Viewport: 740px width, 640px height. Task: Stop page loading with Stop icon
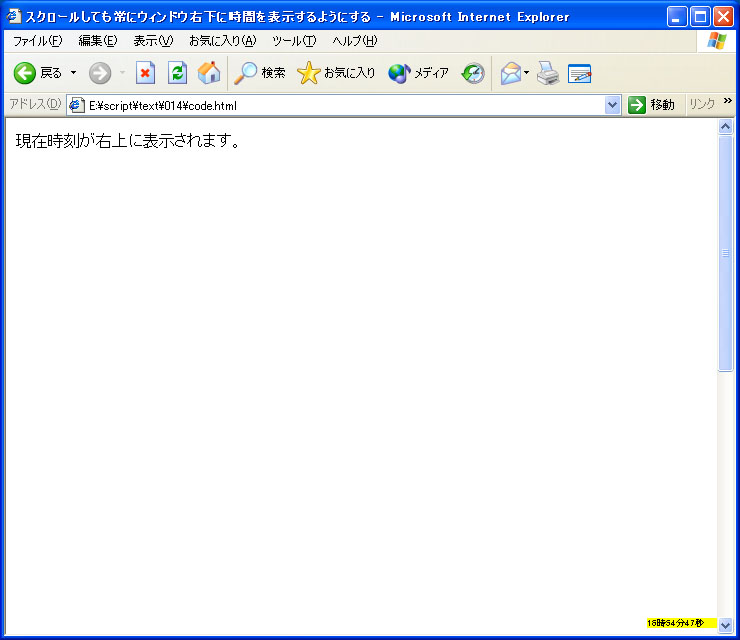[146, 73]
